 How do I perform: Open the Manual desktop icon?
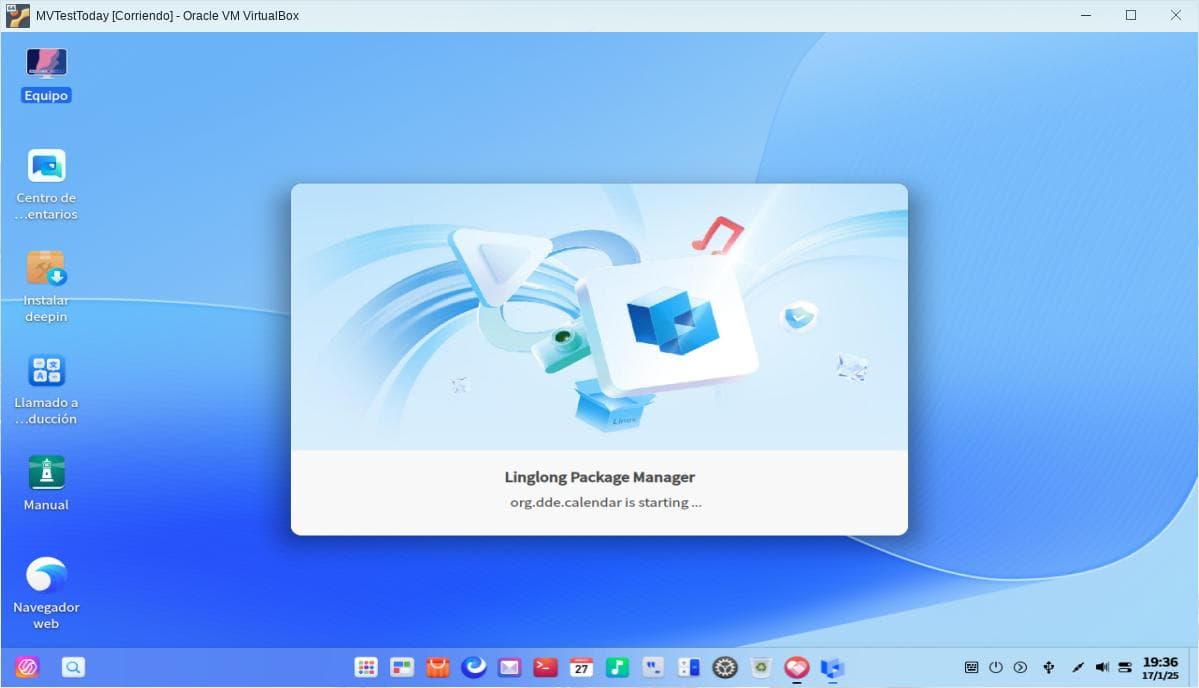tap(46, 483)
